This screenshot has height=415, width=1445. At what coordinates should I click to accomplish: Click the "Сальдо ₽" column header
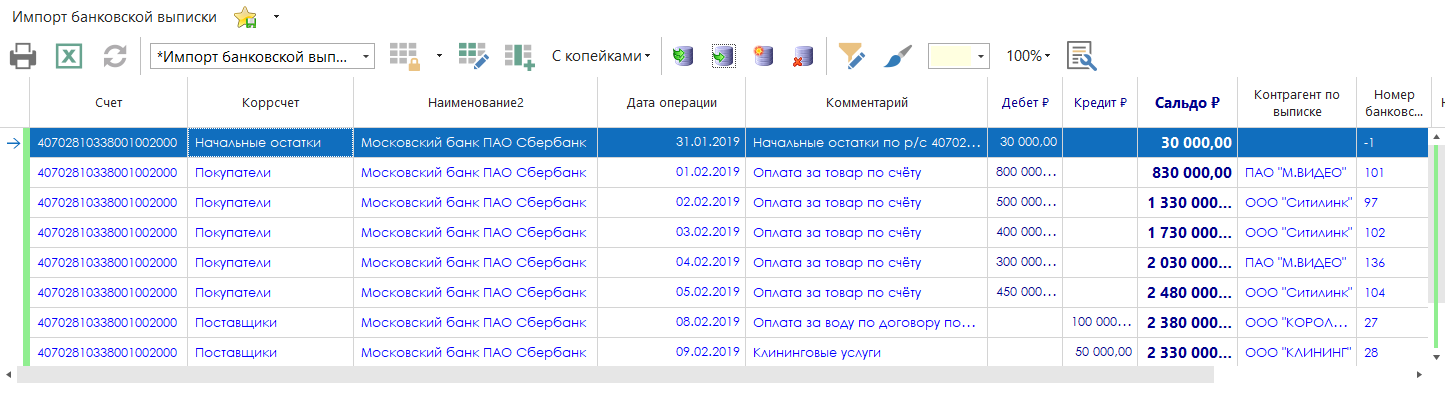[1187, 102]
